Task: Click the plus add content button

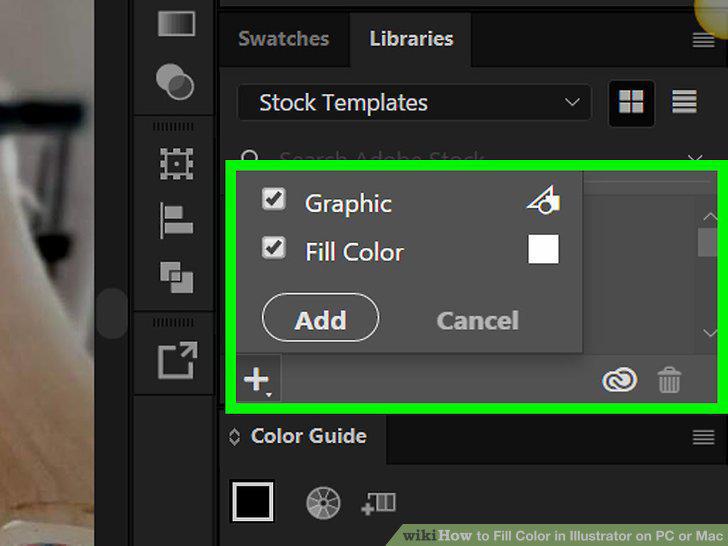Action: 258,381
